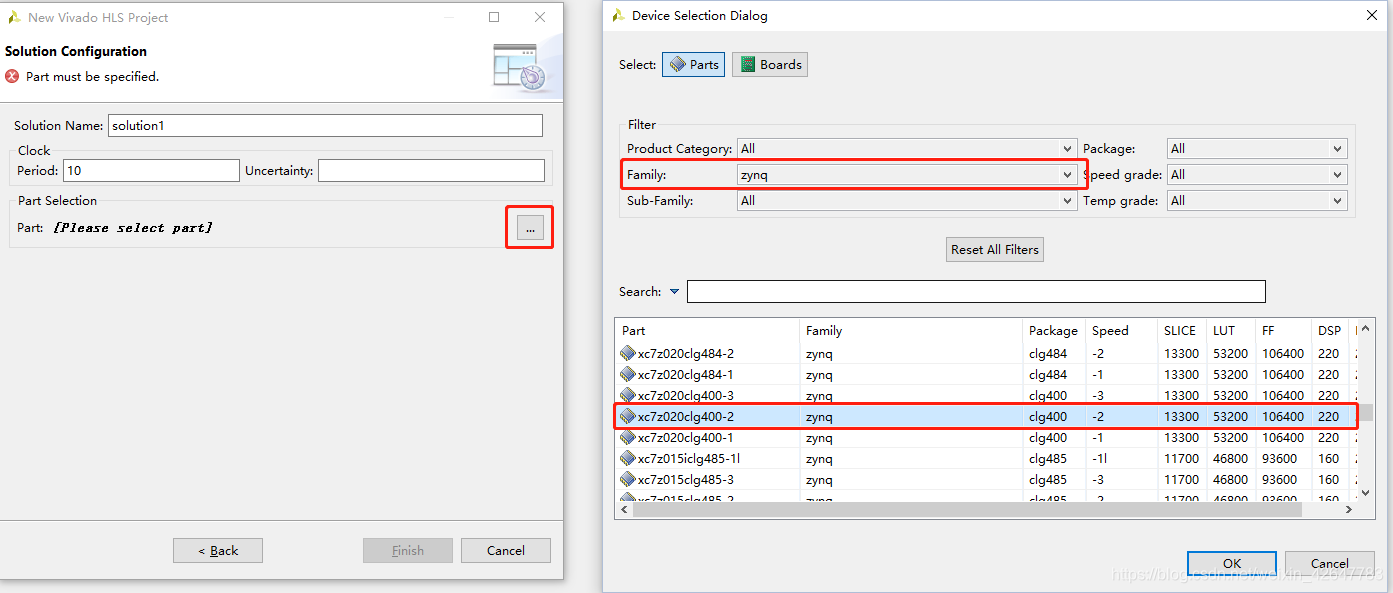Image resolution: width=1393 pixels, height=593 pixels.
Task: Click Vivado icon in Device Selection title bar
Action: coord(617,16)
